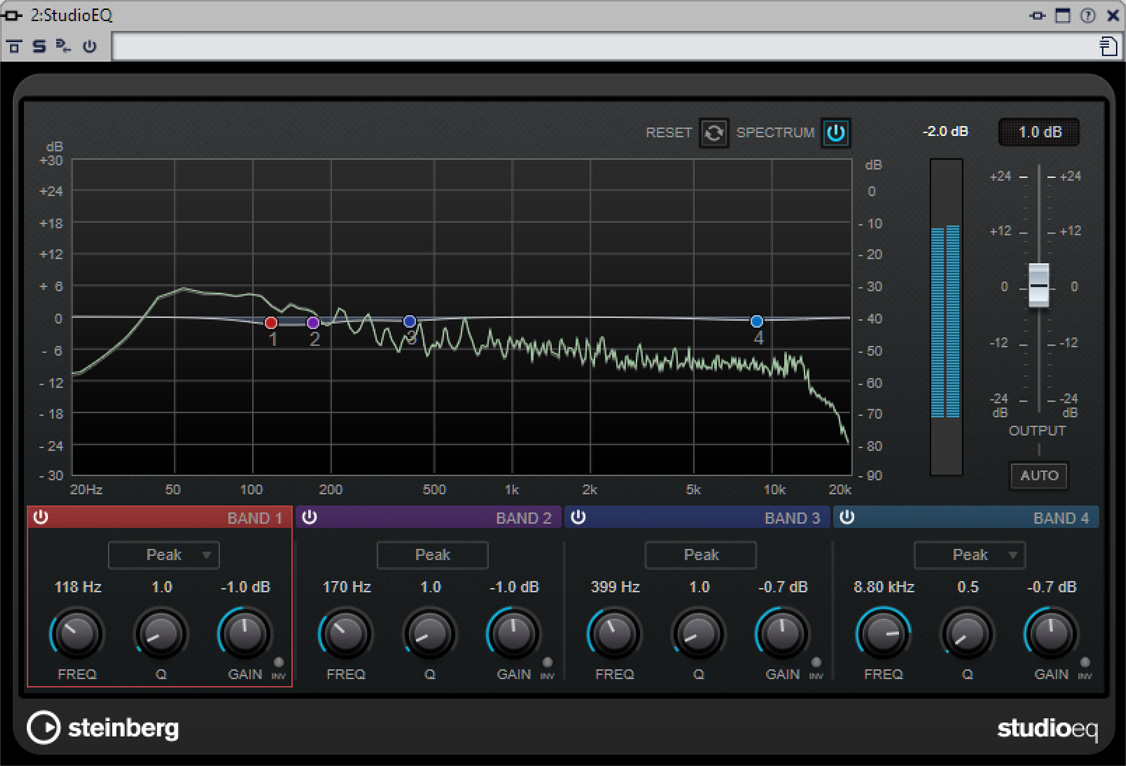This screenshot has width=1126, height=766.
Task: Click the 399 Hz frequency value
Action: pyautogui.click(x=615, y=587)
